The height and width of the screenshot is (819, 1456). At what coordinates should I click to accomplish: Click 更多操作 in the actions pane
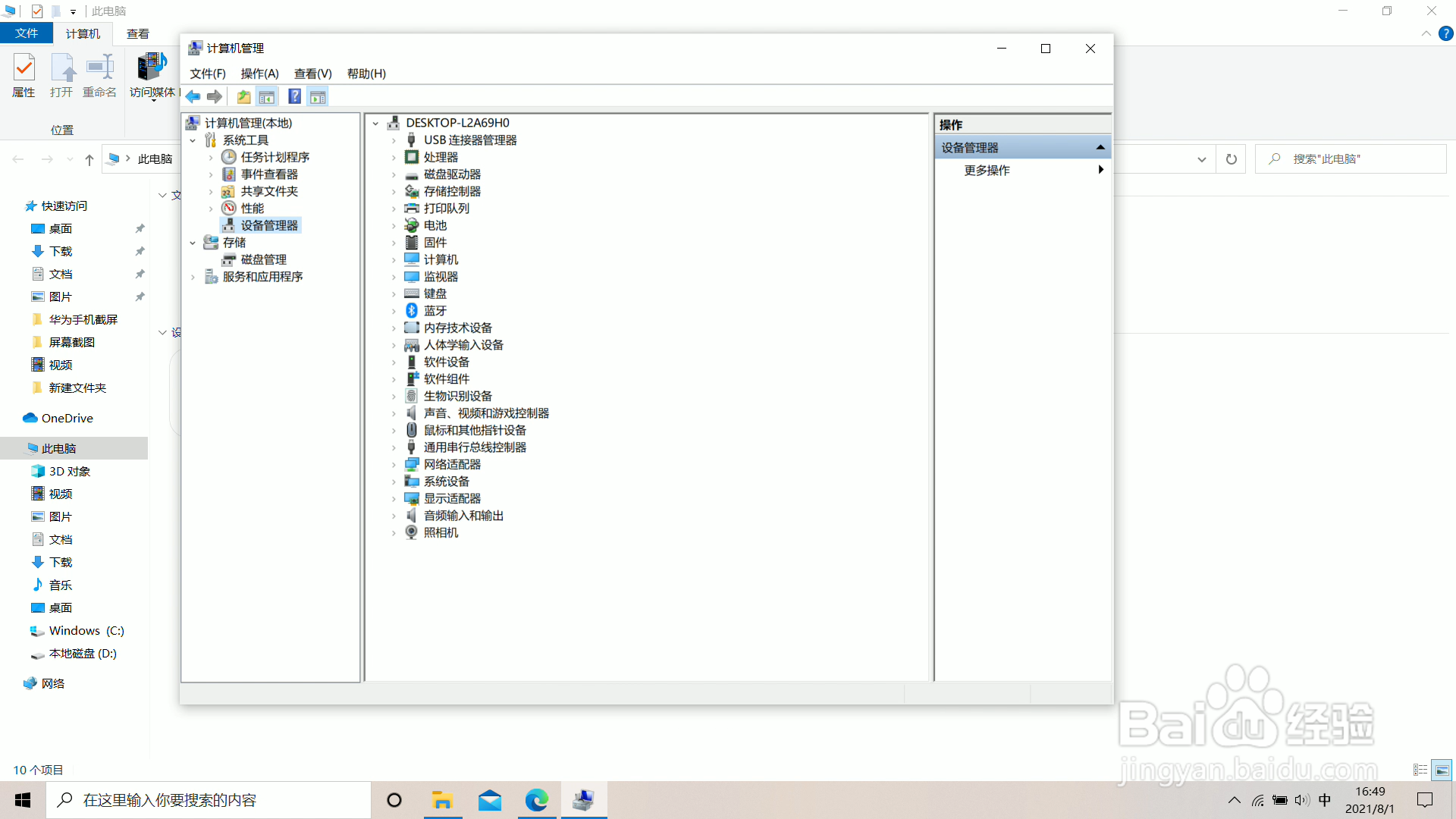[987, 170]
